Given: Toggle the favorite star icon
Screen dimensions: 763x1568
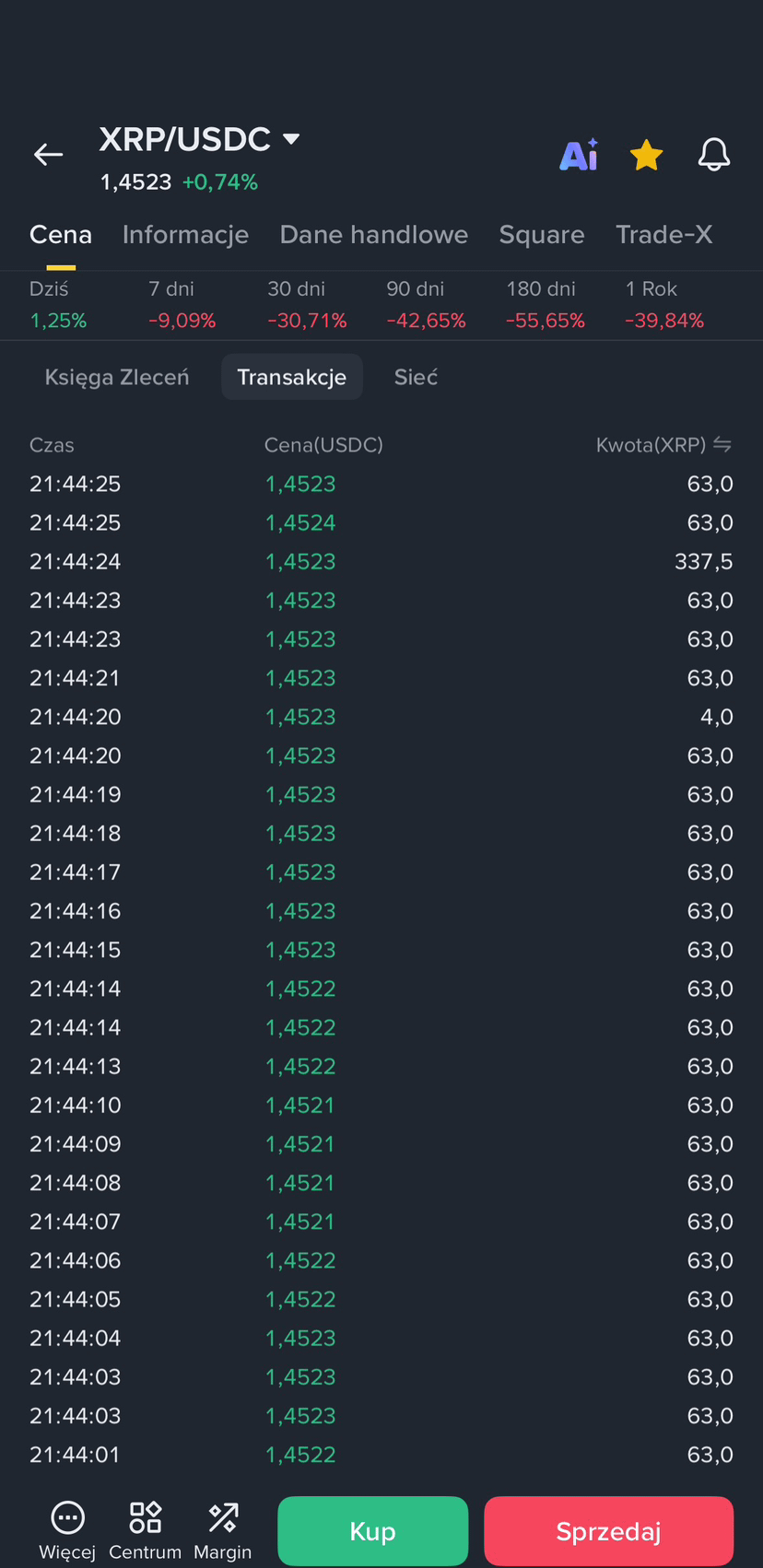Looking at the screenshot, I should (646, 155).
